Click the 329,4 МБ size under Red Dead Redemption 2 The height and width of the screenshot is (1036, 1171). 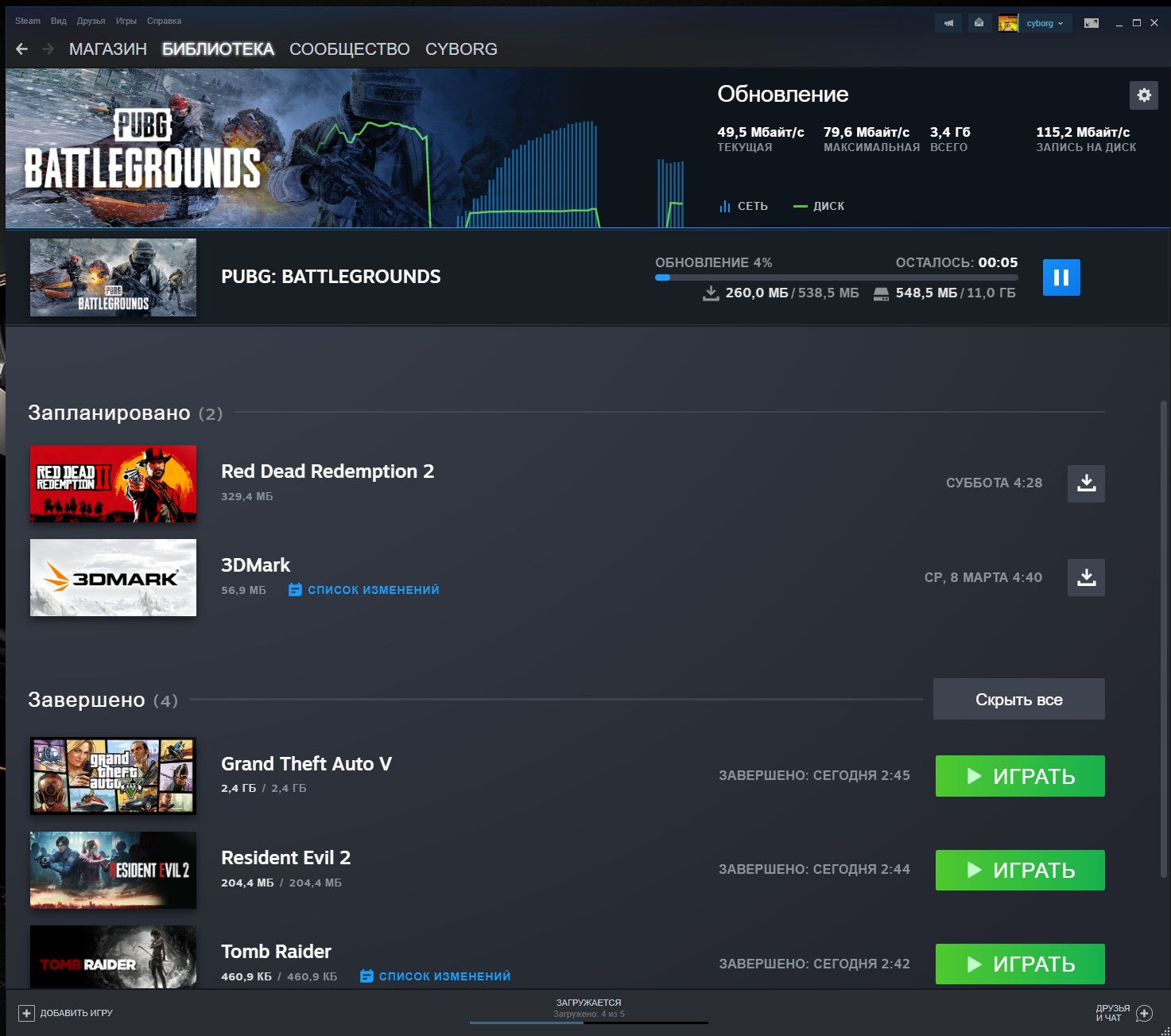pyautogui.click(x=246, y=496)
